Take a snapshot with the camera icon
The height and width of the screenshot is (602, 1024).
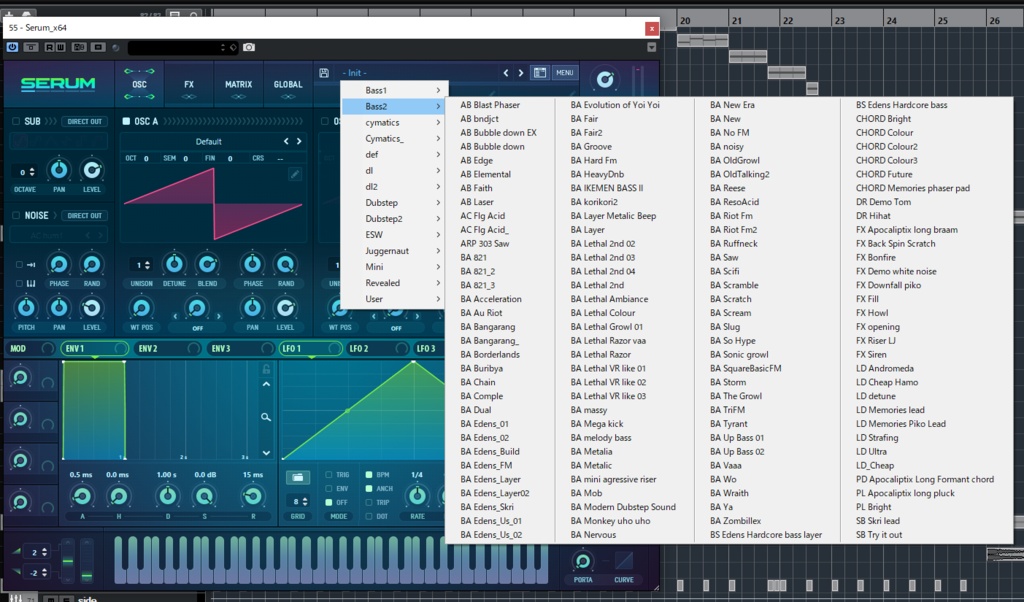249,47
